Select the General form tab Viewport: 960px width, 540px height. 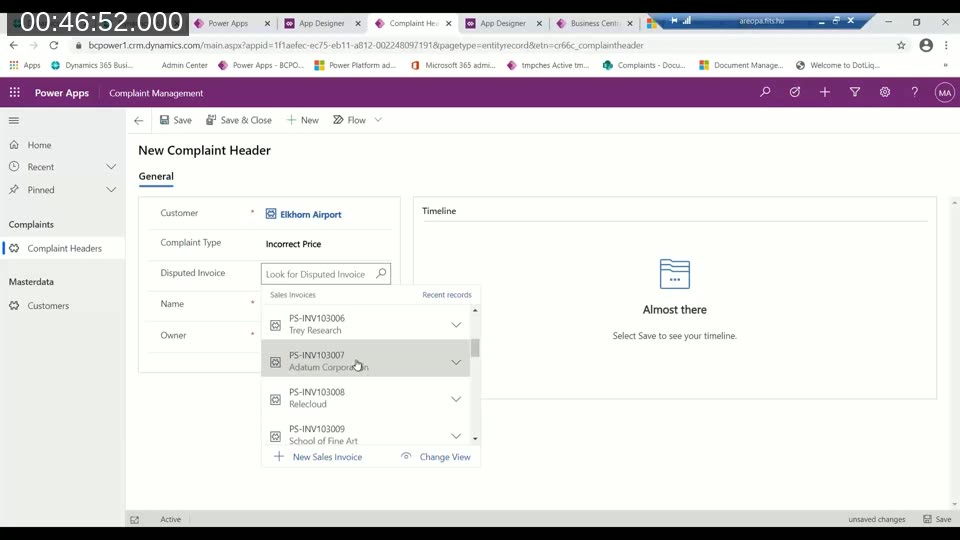156,176
